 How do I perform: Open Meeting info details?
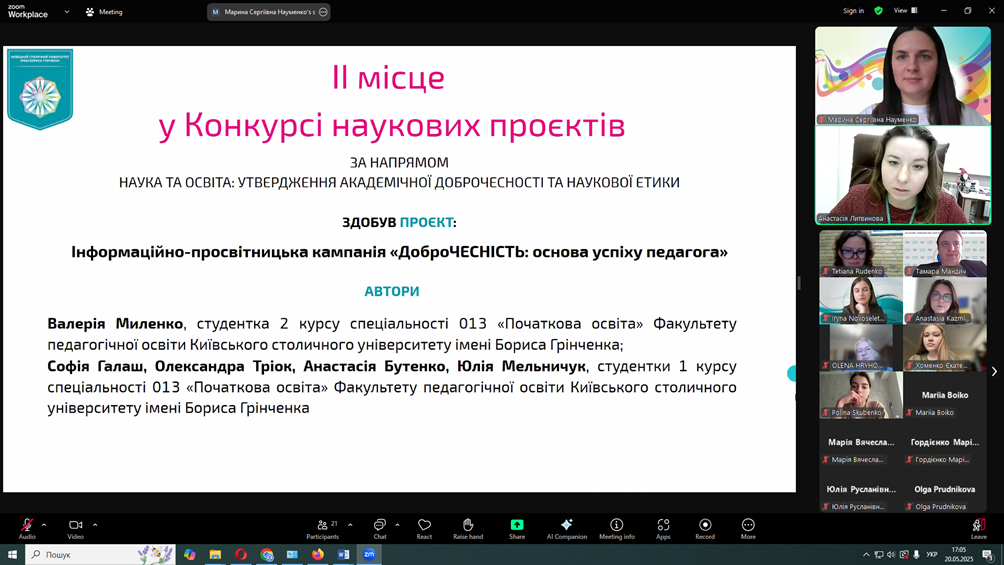pyautogui.click(x=616, y=527)
